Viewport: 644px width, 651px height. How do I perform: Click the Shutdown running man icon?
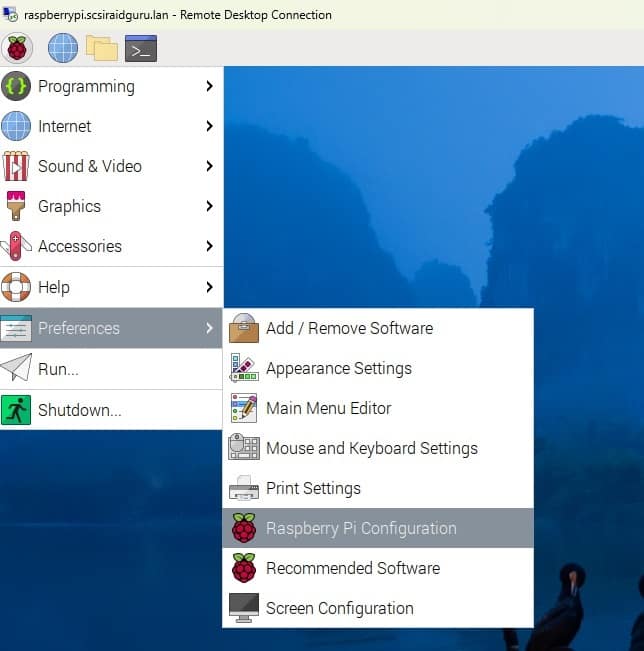pyautogui.click(x=16, y=410)
